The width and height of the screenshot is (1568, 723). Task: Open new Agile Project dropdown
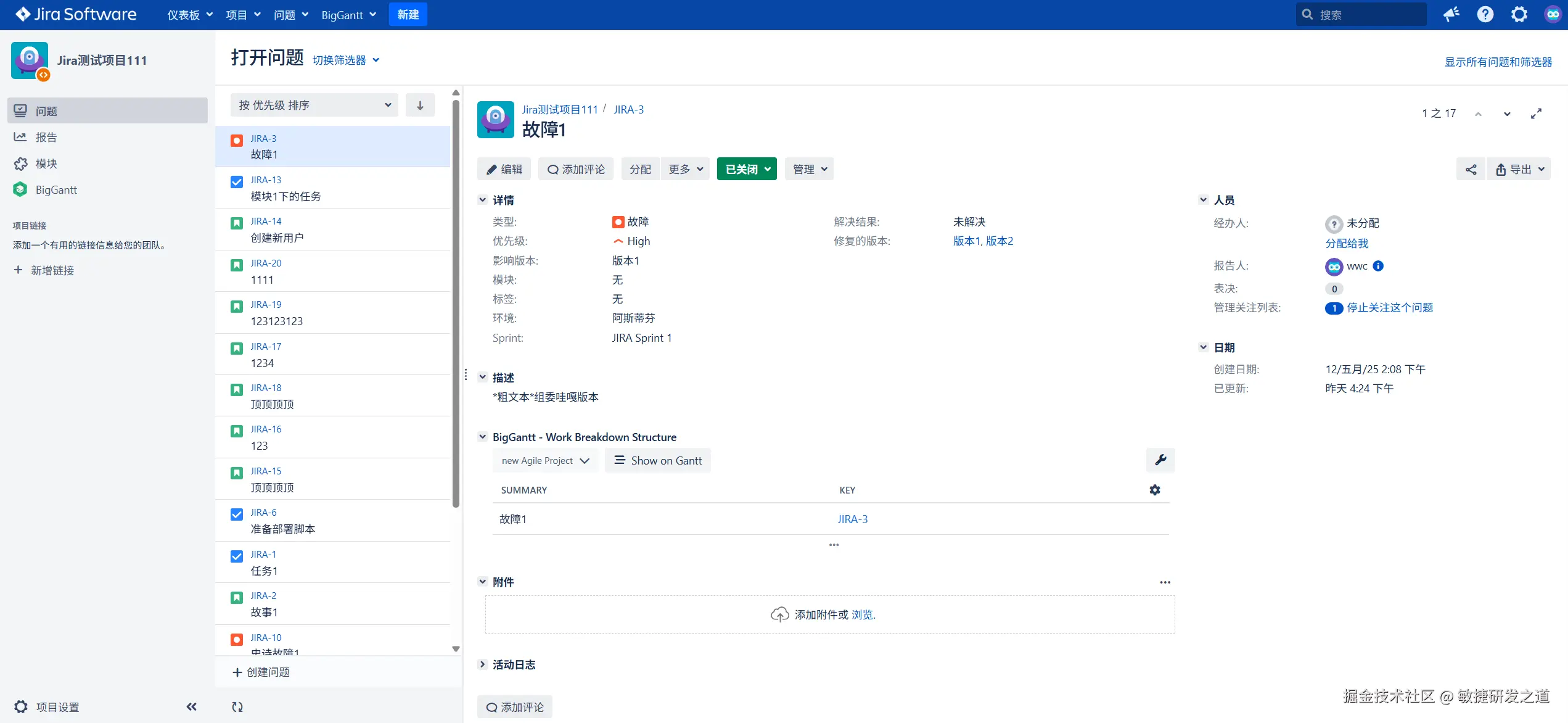click(x=545, y=461)
